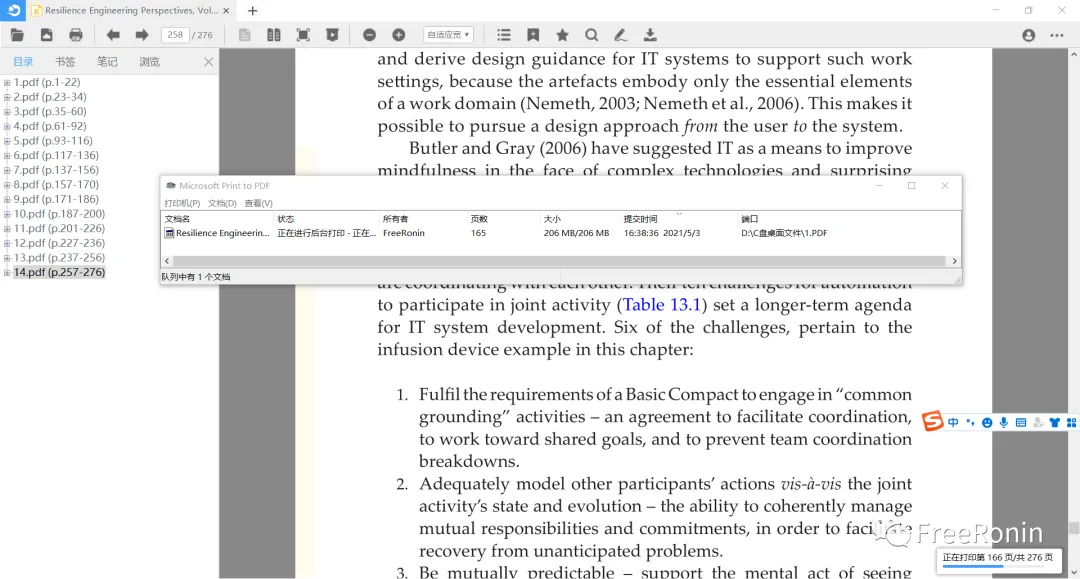
Task: Open the emoji panel on Sogou bar
Action: tap(987, 423)
